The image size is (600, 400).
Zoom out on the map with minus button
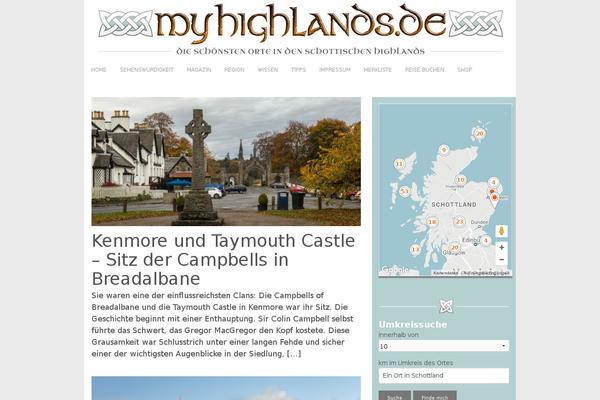pos(501,260)
